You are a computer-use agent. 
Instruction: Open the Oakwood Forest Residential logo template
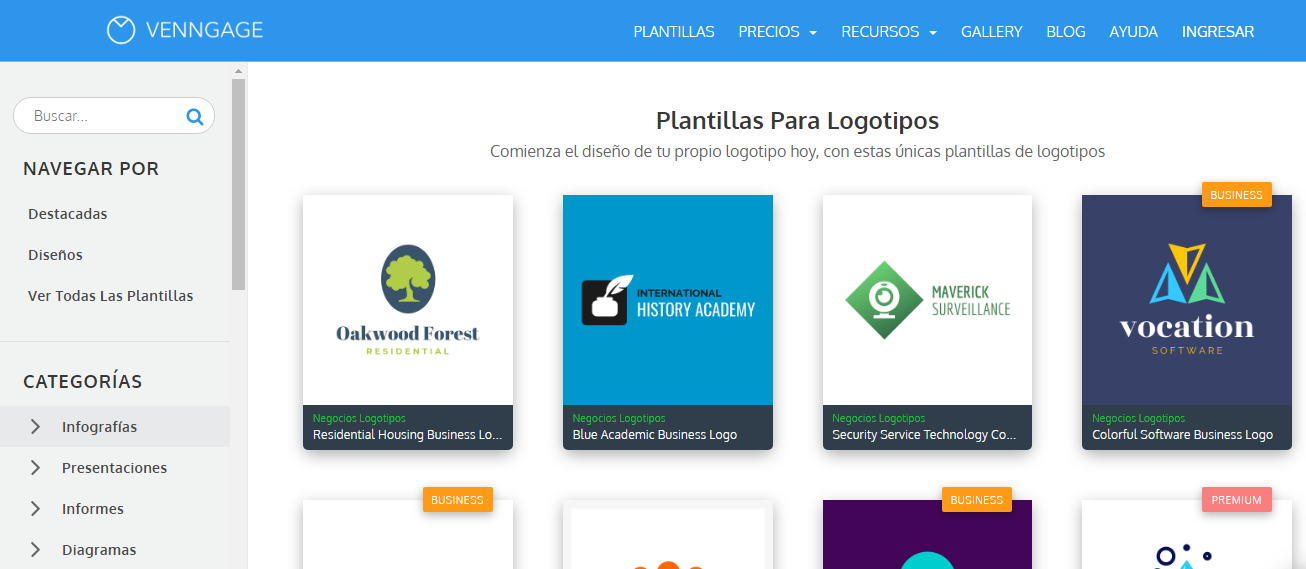(x=408, y=300)
